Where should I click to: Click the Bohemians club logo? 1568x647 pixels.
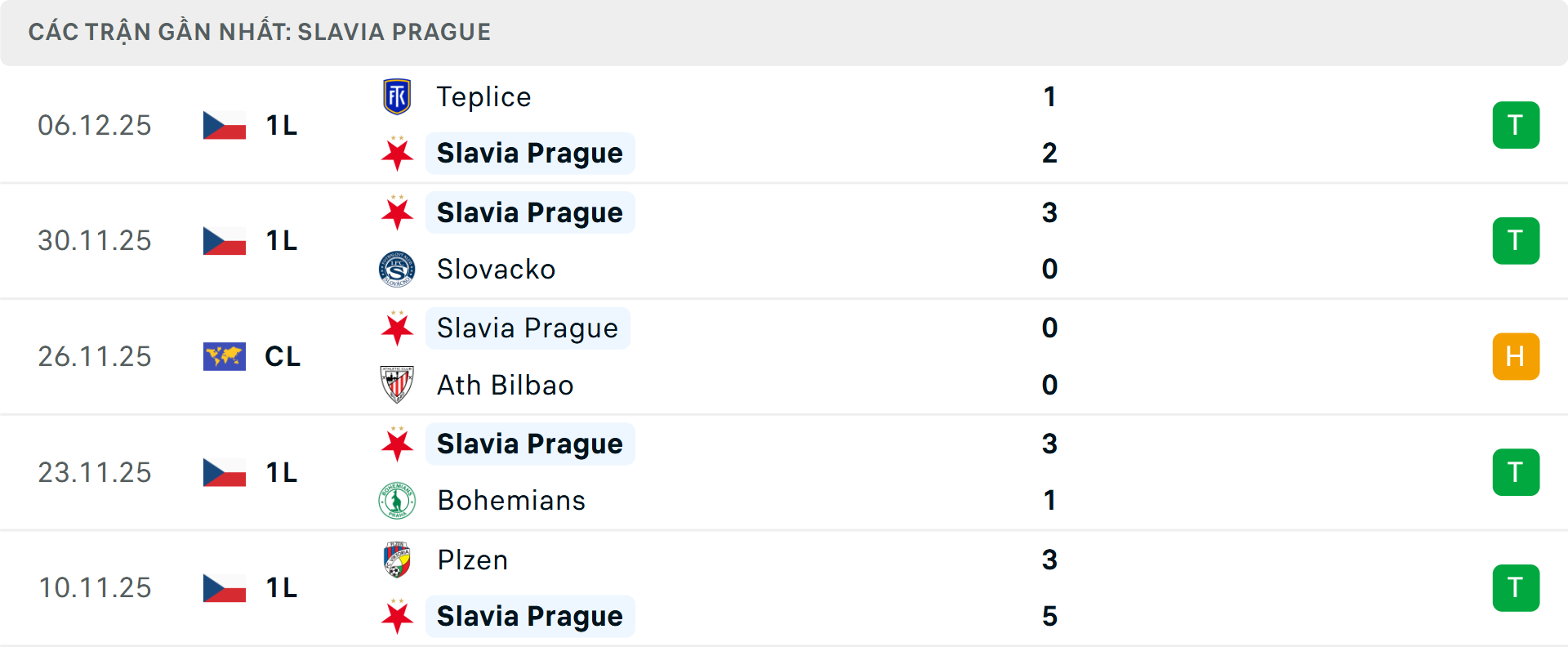tap(397, 501)
